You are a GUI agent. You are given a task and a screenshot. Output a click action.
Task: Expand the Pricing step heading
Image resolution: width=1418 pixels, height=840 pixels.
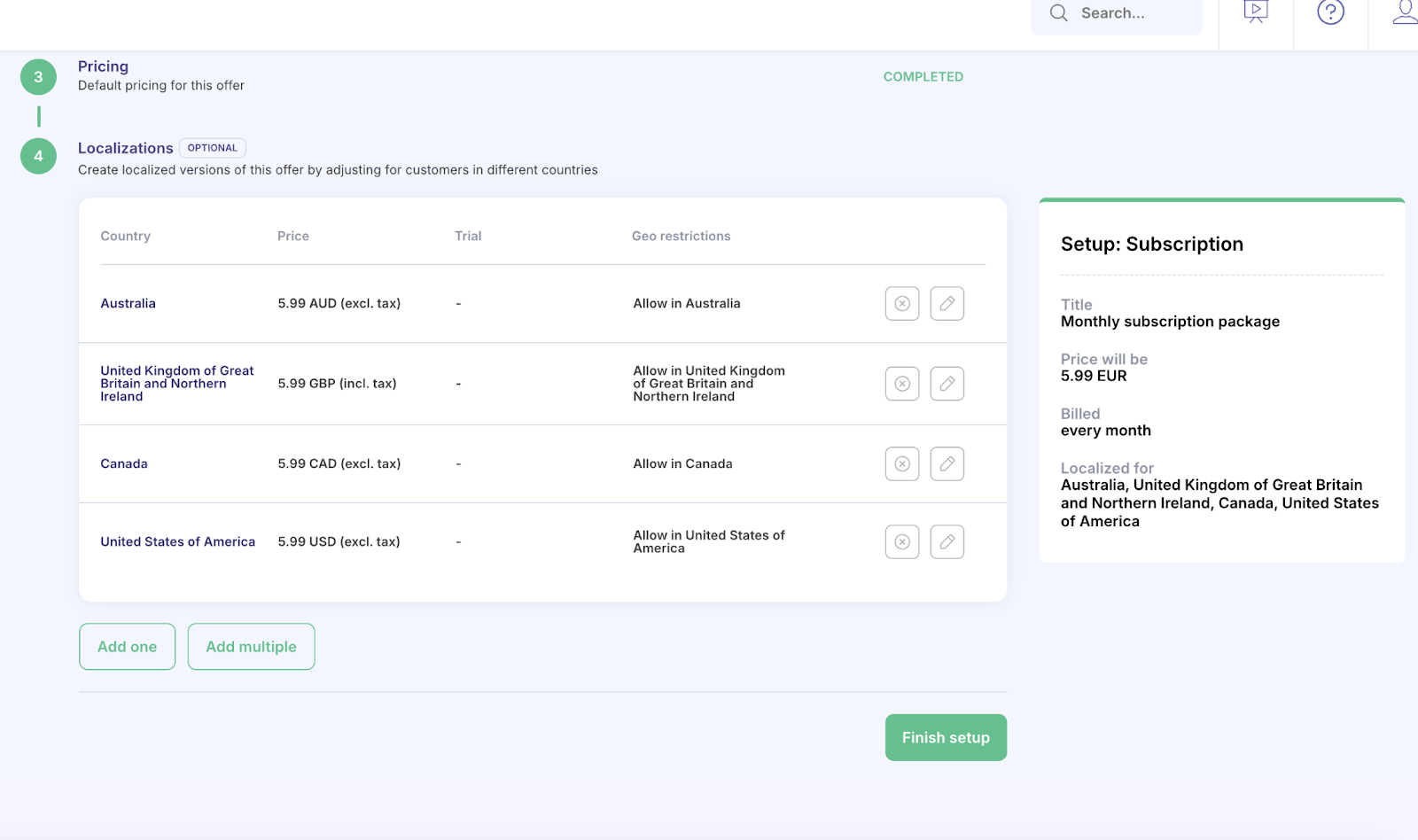(103, 66)
